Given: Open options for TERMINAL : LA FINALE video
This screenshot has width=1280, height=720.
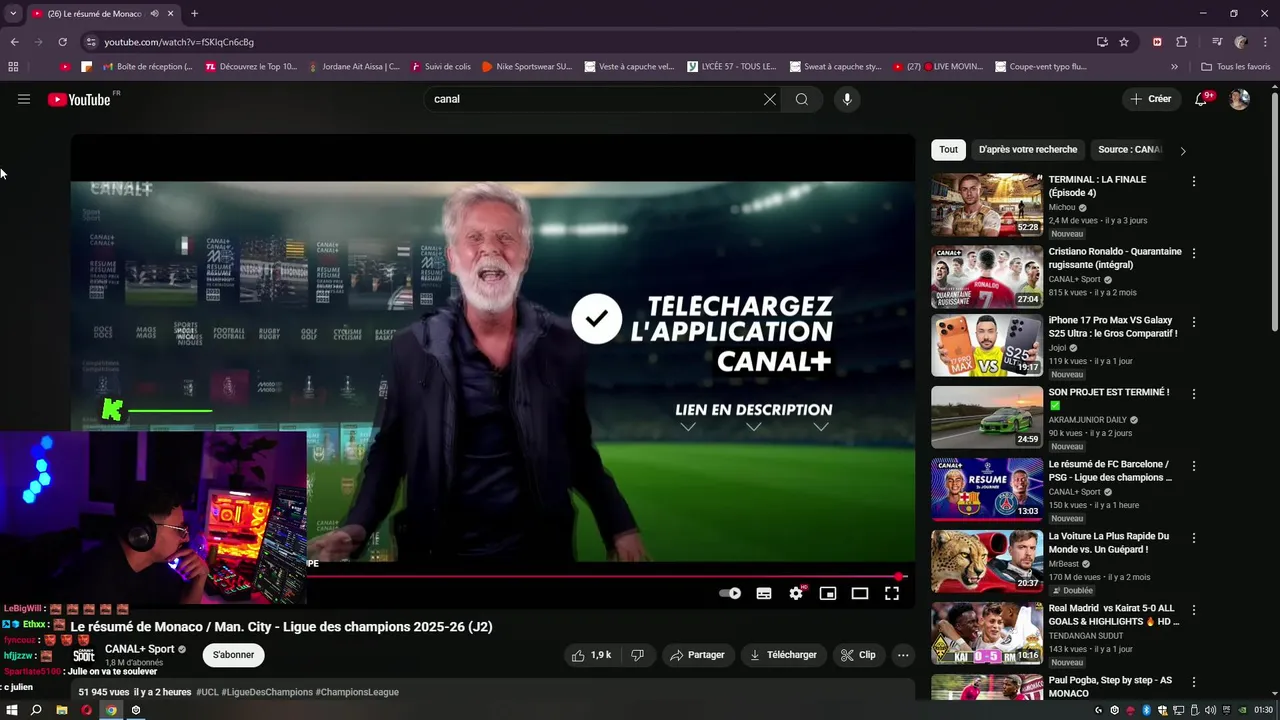Looking at the screenshot, I should 1193,181.
